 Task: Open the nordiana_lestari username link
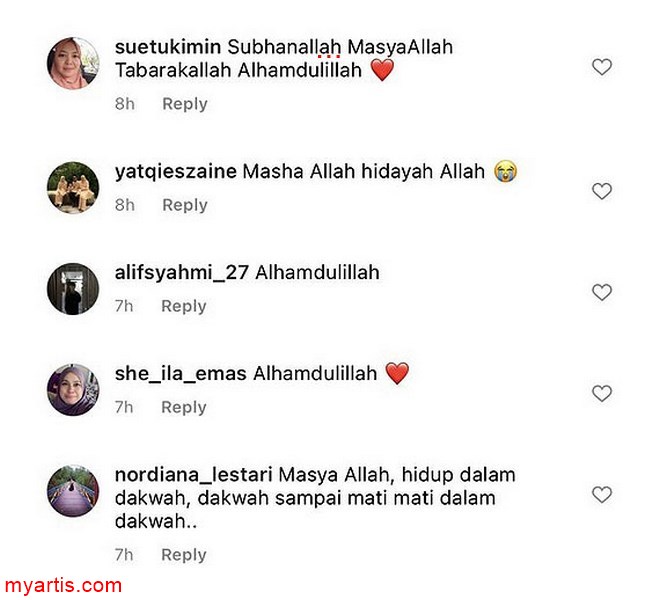click(194, 475)
